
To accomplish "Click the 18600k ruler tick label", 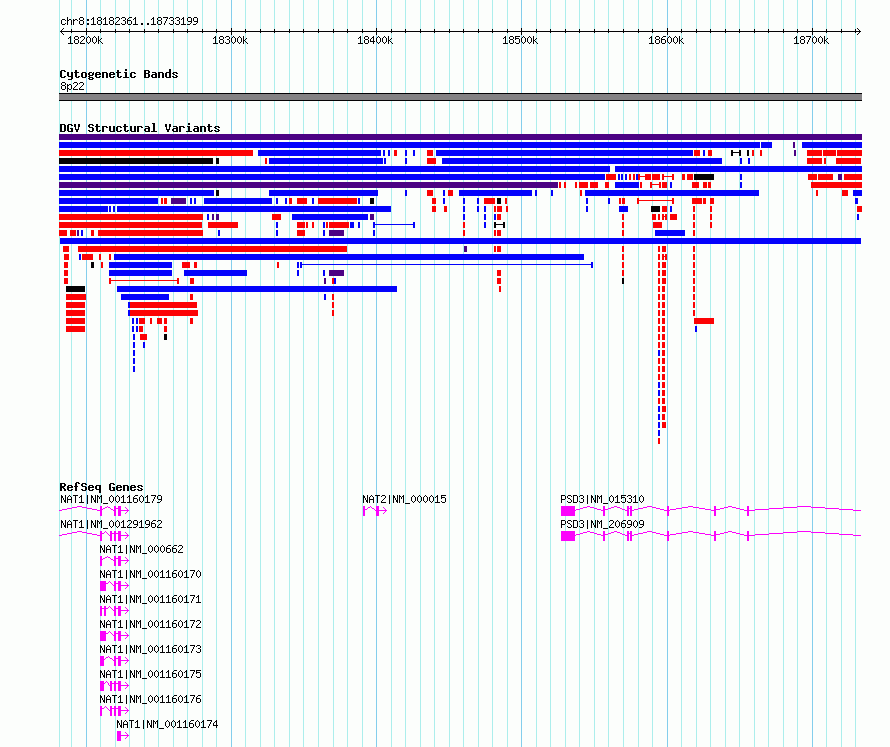I will 666,40.
